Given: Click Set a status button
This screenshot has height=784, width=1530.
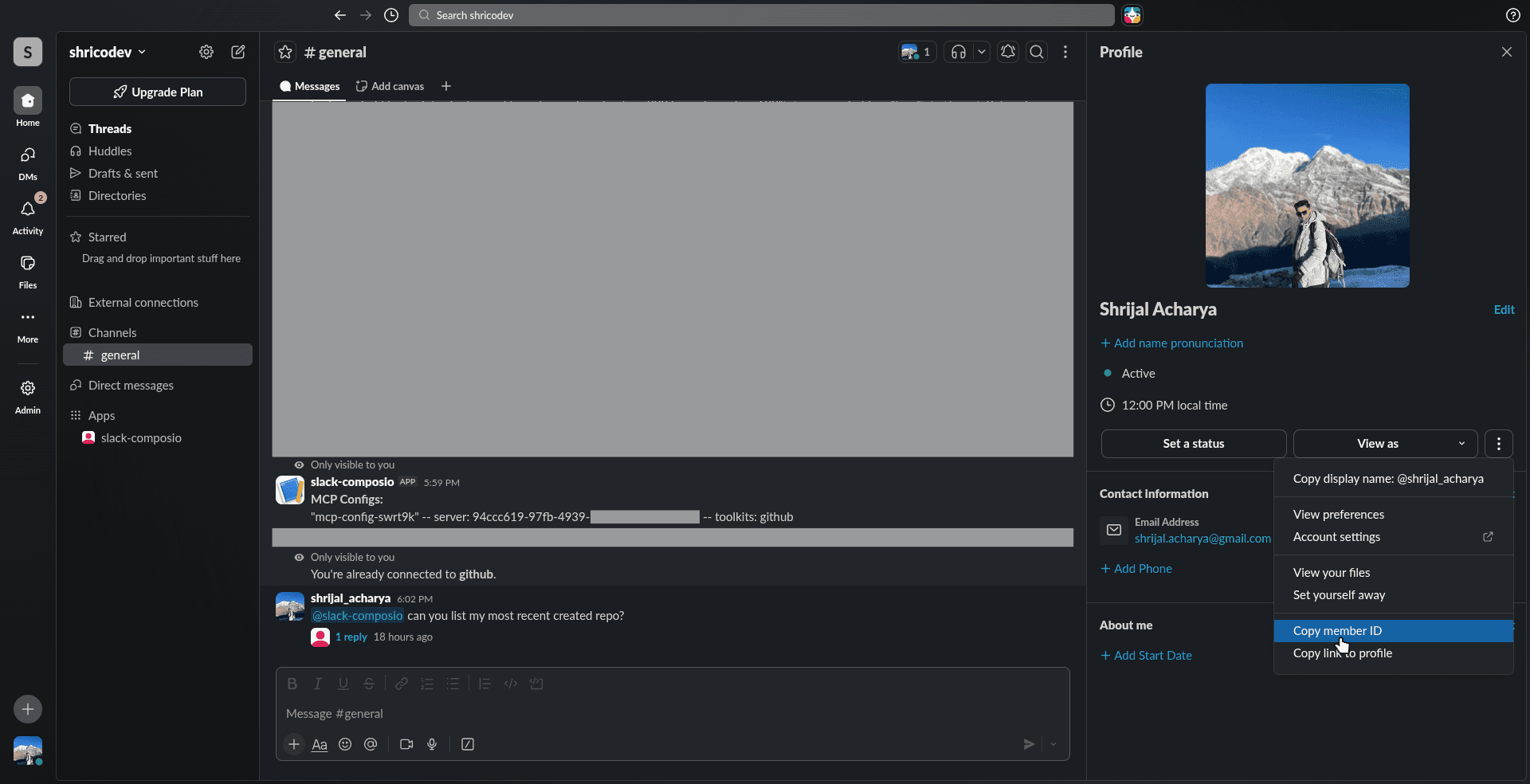Looking at the screenshot, I should tap(1194, 444).
